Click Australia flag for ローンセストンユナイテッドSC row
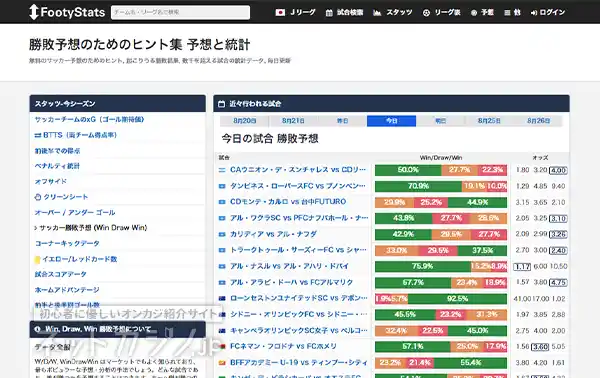 [x=222, y=298]
